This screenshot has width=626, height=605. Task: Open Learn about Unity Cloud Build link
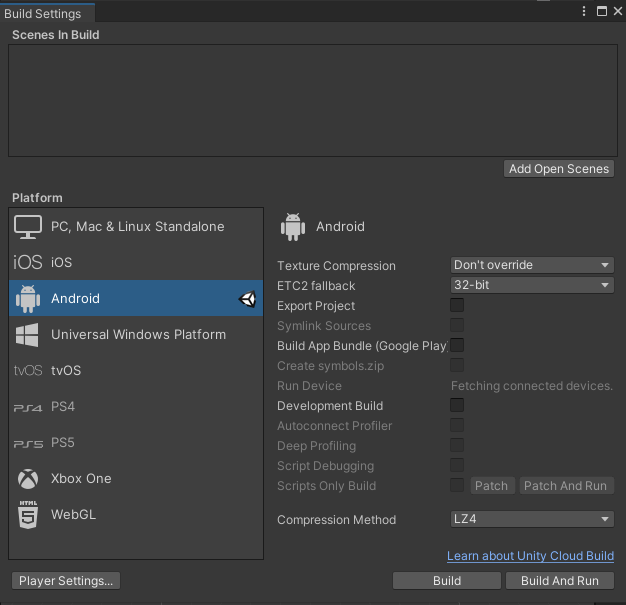coord(530,556)
